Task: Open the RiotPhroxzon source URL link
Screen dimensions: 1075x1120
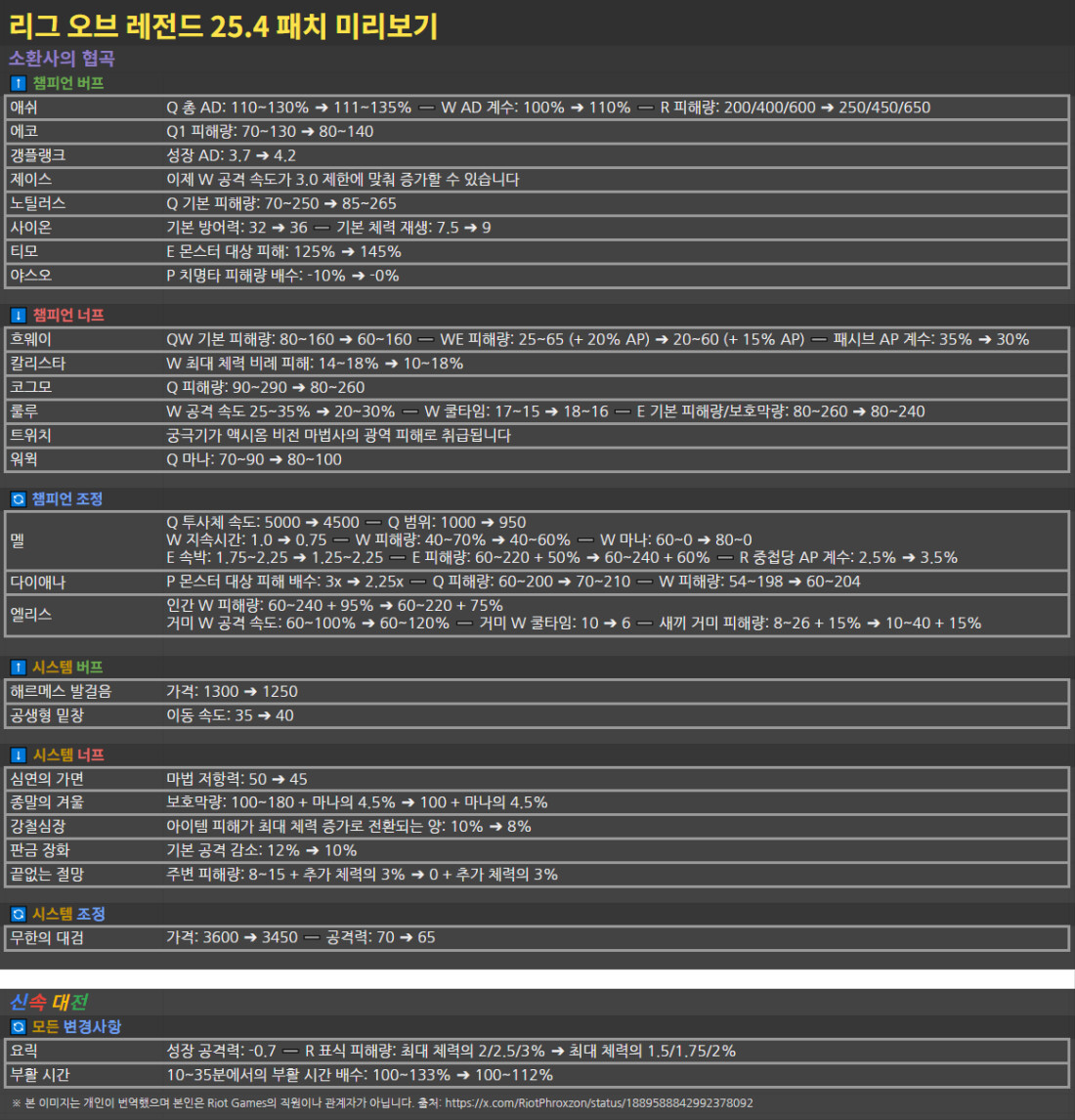Action: click(598, 1103)
